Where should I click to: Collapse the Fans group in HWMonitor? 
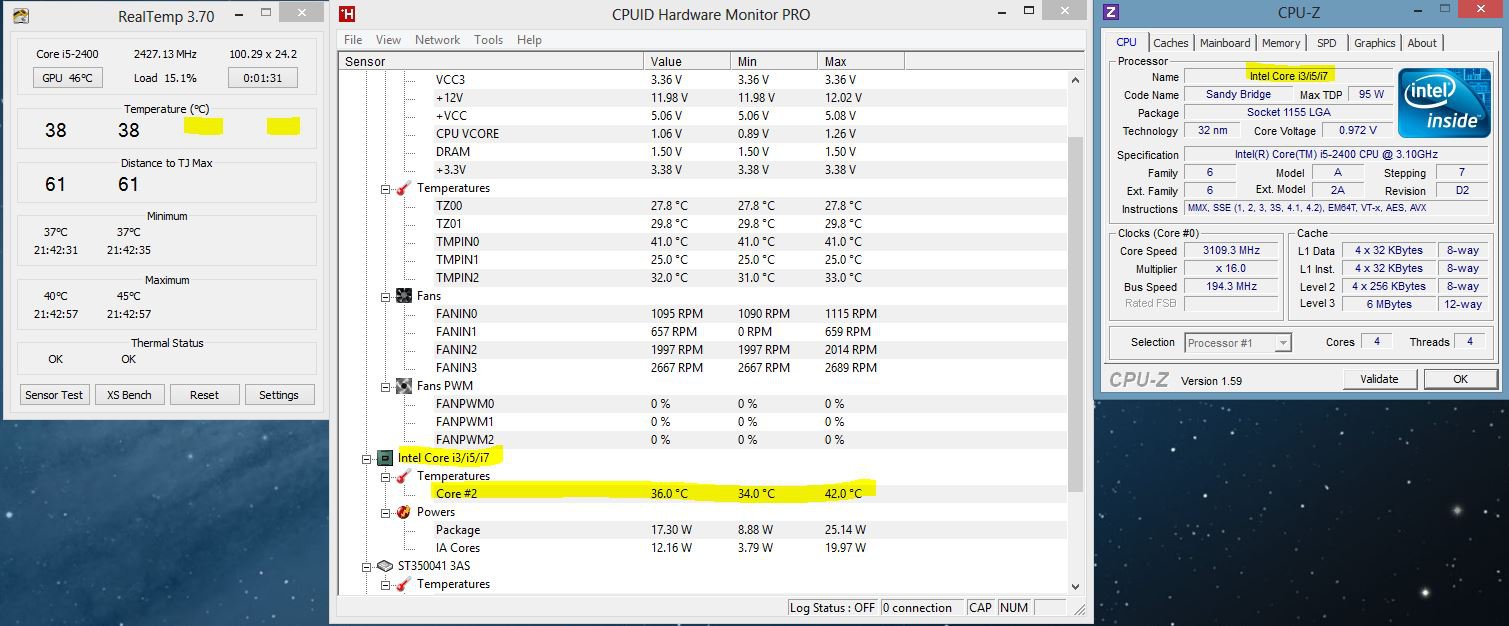point(386,296)
